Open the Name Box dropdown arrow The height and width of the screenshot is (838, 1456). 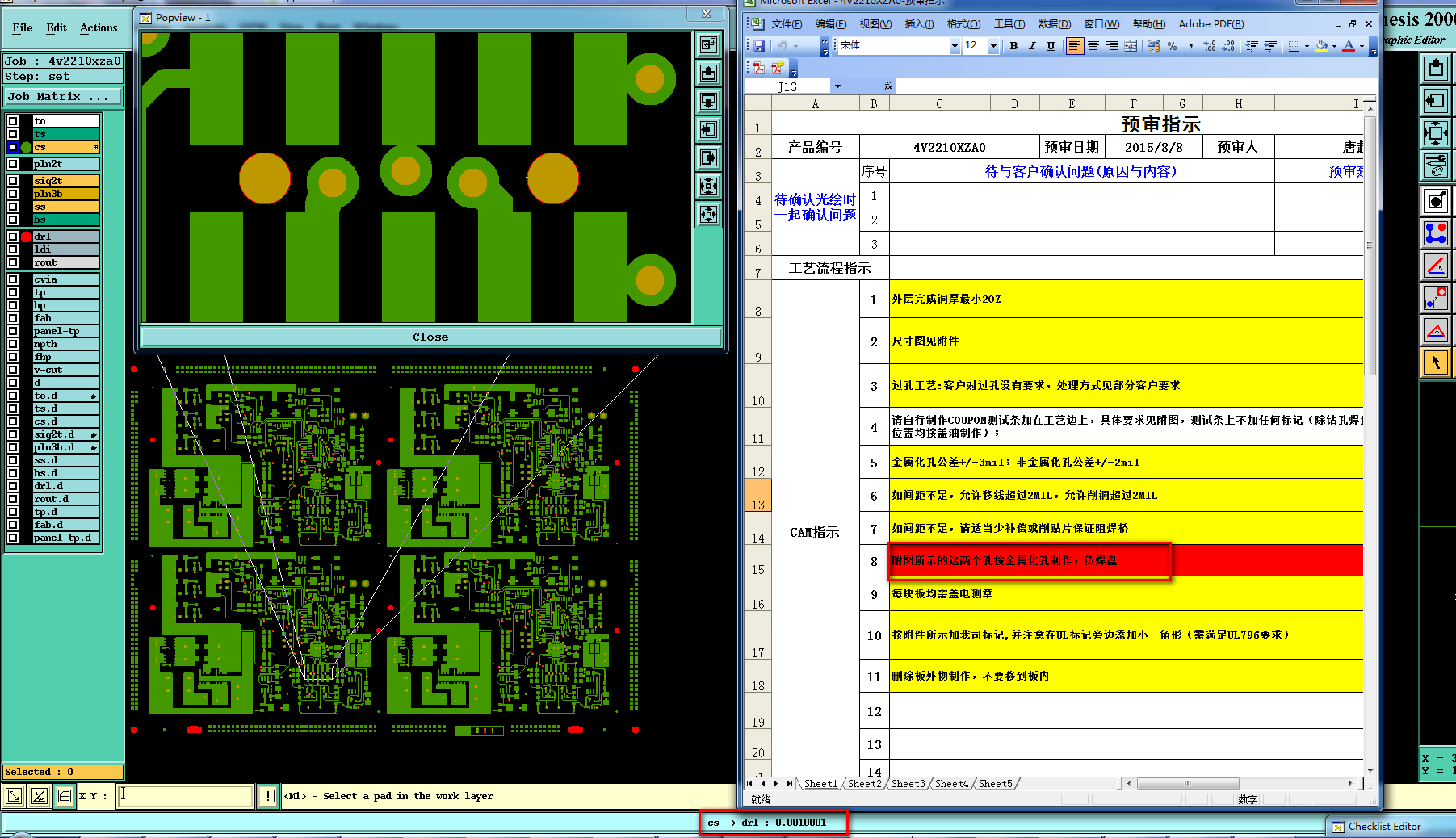[x=837, y=86]
